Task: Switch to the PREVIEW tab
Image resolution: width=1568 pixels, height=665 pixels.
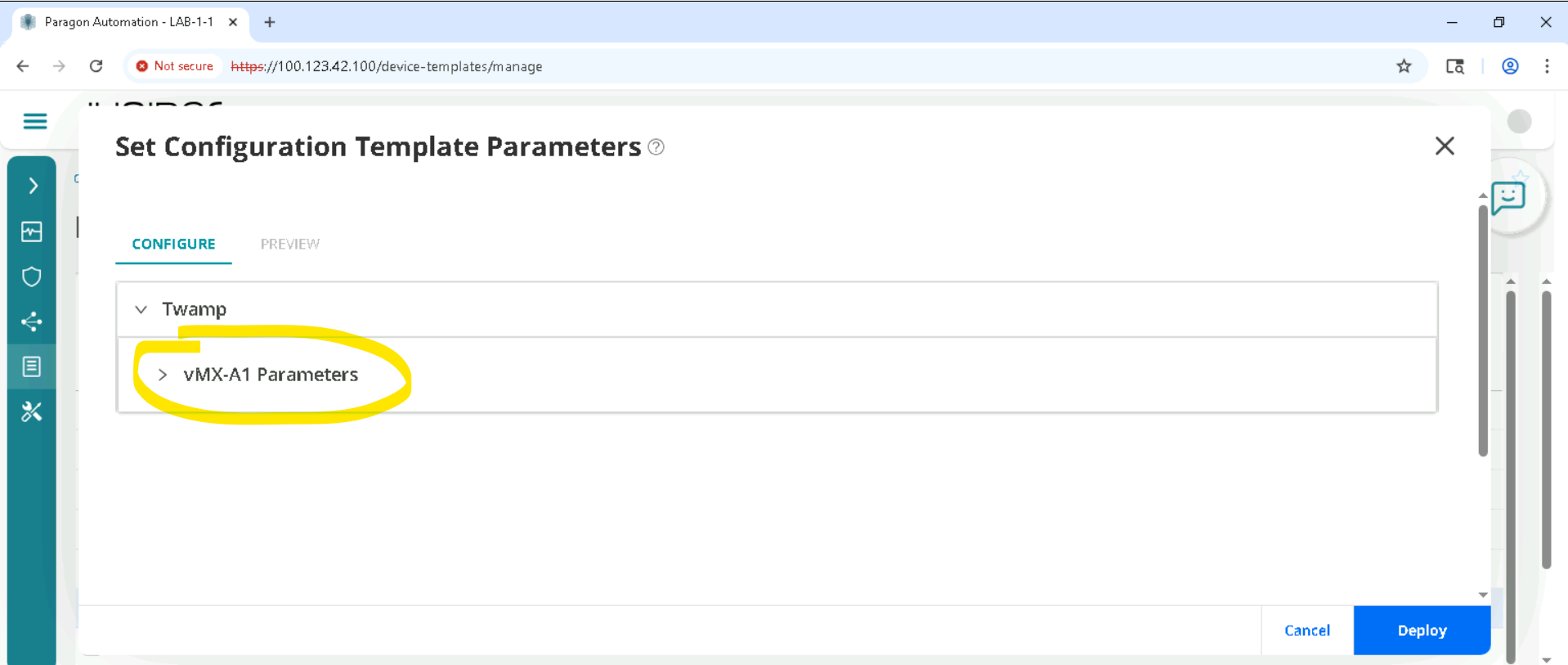Action: coord(289,244)
